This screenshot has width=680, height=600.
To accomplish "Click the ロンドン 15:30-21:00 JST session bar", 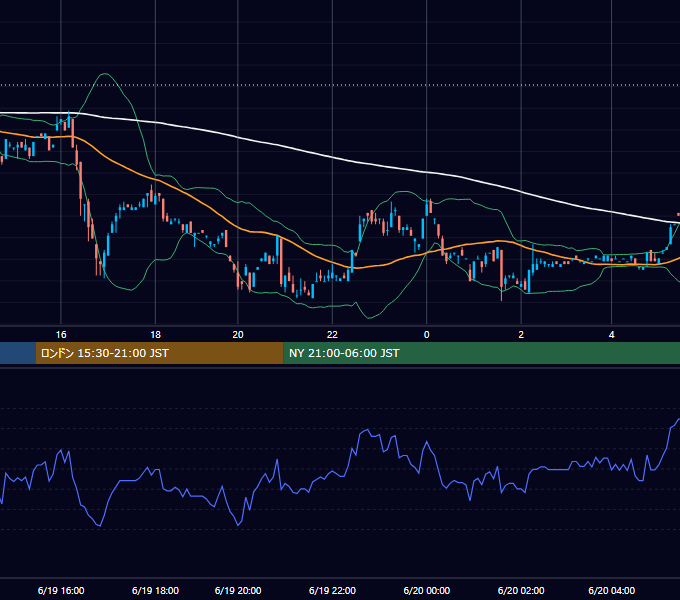I will (x=159, y=353).
